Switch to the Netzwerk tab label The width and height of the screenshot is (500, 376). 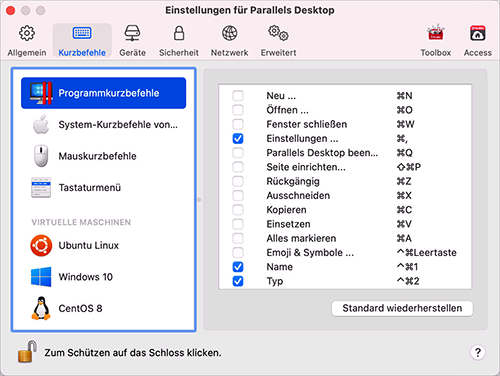point(229,53)
